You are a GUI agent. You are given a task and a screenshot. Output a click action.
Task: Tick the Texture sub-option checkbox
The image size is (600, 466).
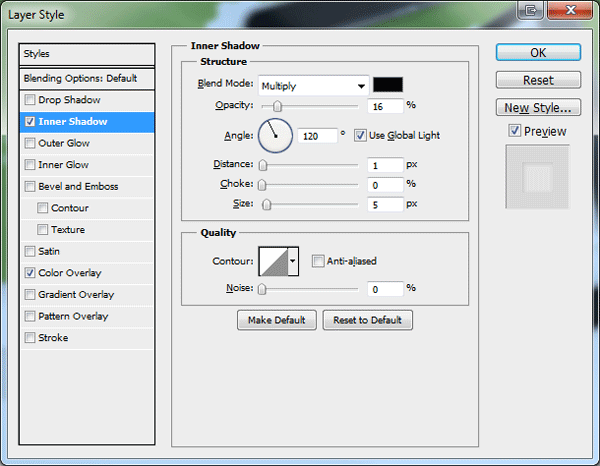[x=42, y=230]
